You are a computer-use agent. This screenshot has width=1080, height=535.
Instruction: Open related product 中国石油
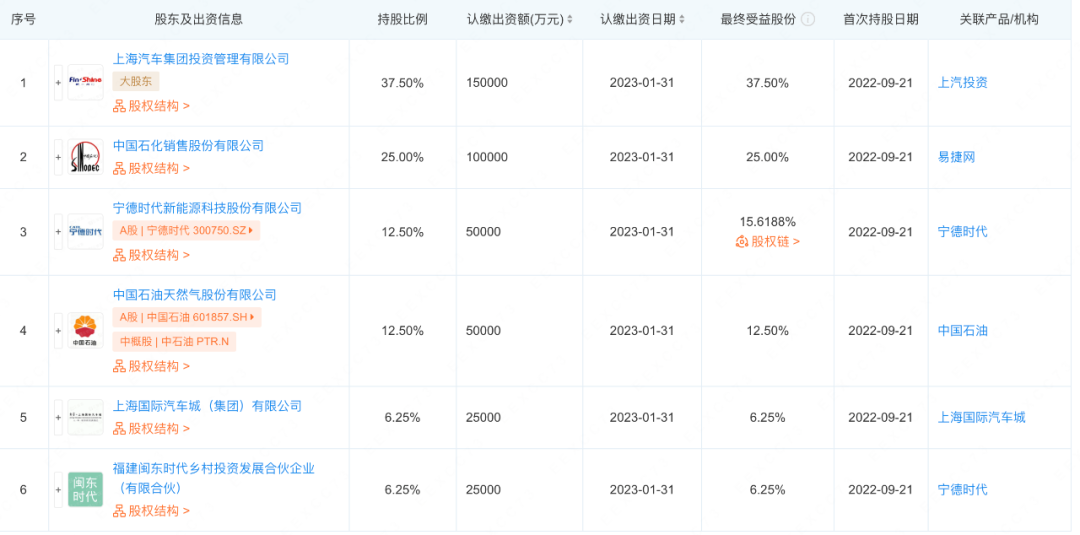tap(963, 331)
